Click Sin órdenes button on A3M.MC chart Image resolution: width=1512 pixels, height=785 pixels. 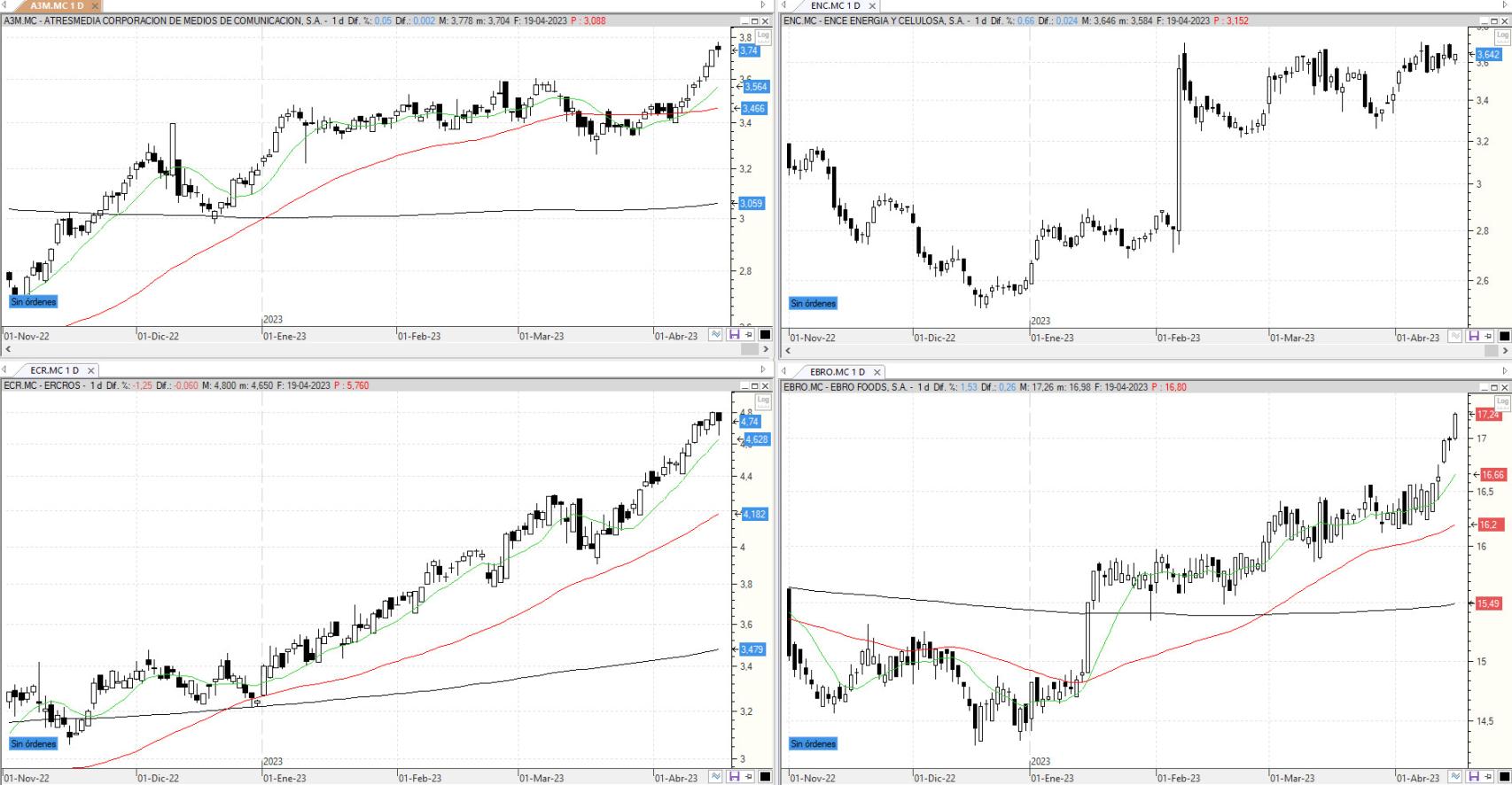[x=34, y=301]
